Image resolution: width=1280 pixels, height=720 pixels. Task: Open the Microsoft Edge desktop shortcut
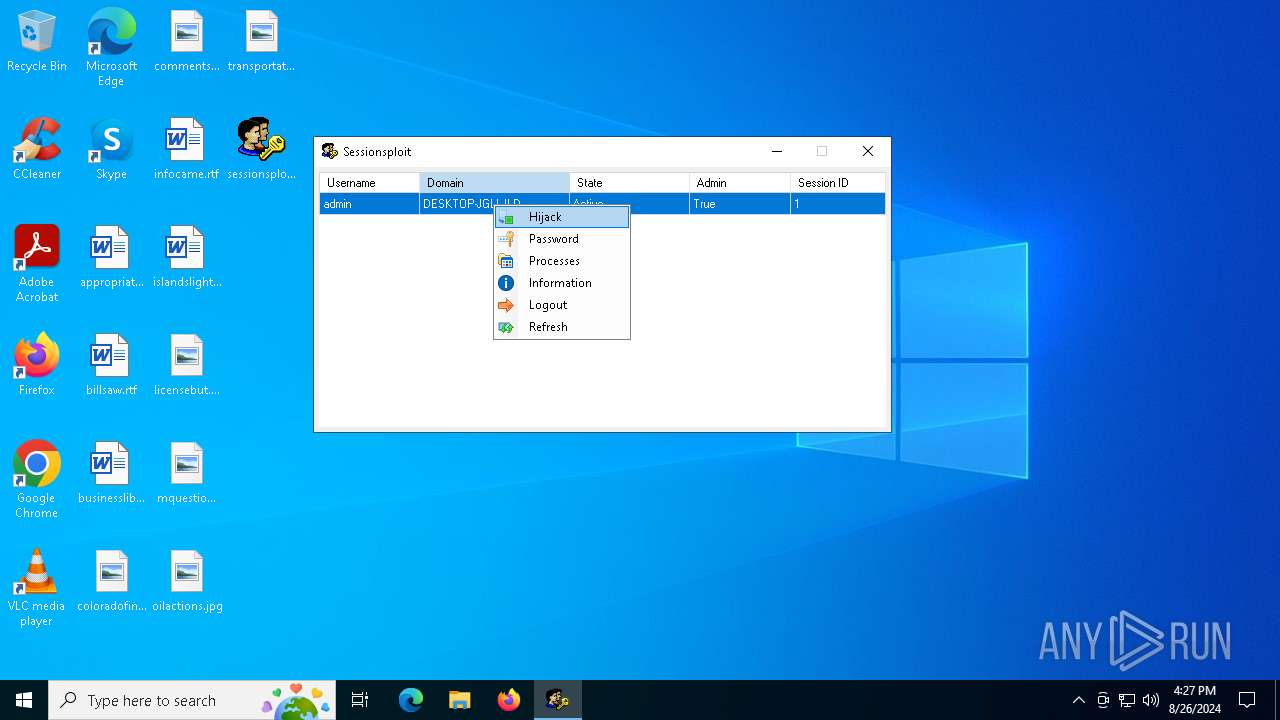pyautogui.click(x=111, y=47)
